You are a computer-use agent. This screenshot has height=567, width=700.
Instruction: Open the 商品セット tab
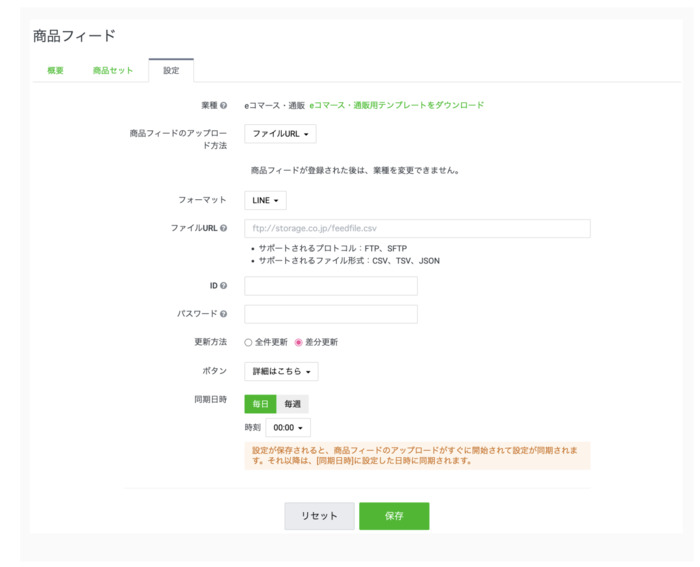pyautogui.click(x=113, y=71)
